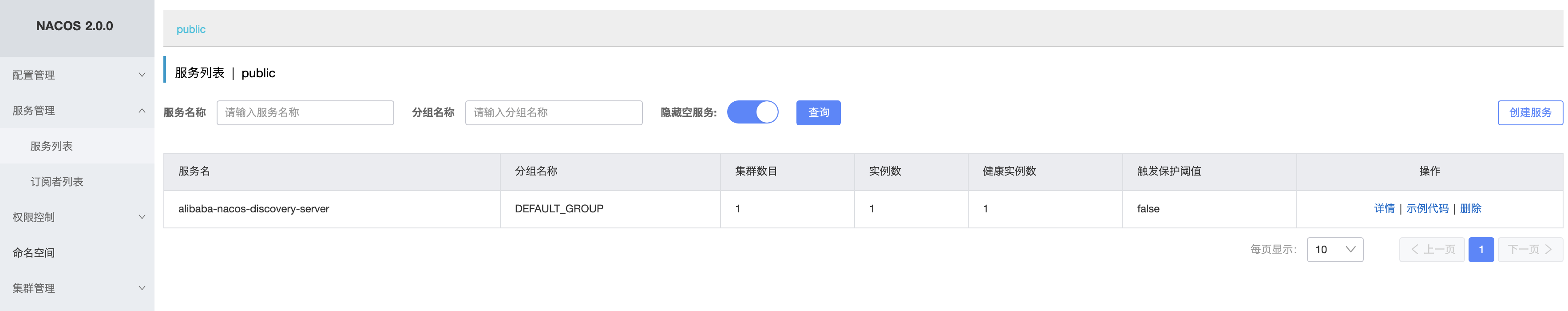The width and height of the screenshot is (1568, 311).
Task: Click 删除 to delete the service
Action: pyautogui.click(x=1470, y=209)
